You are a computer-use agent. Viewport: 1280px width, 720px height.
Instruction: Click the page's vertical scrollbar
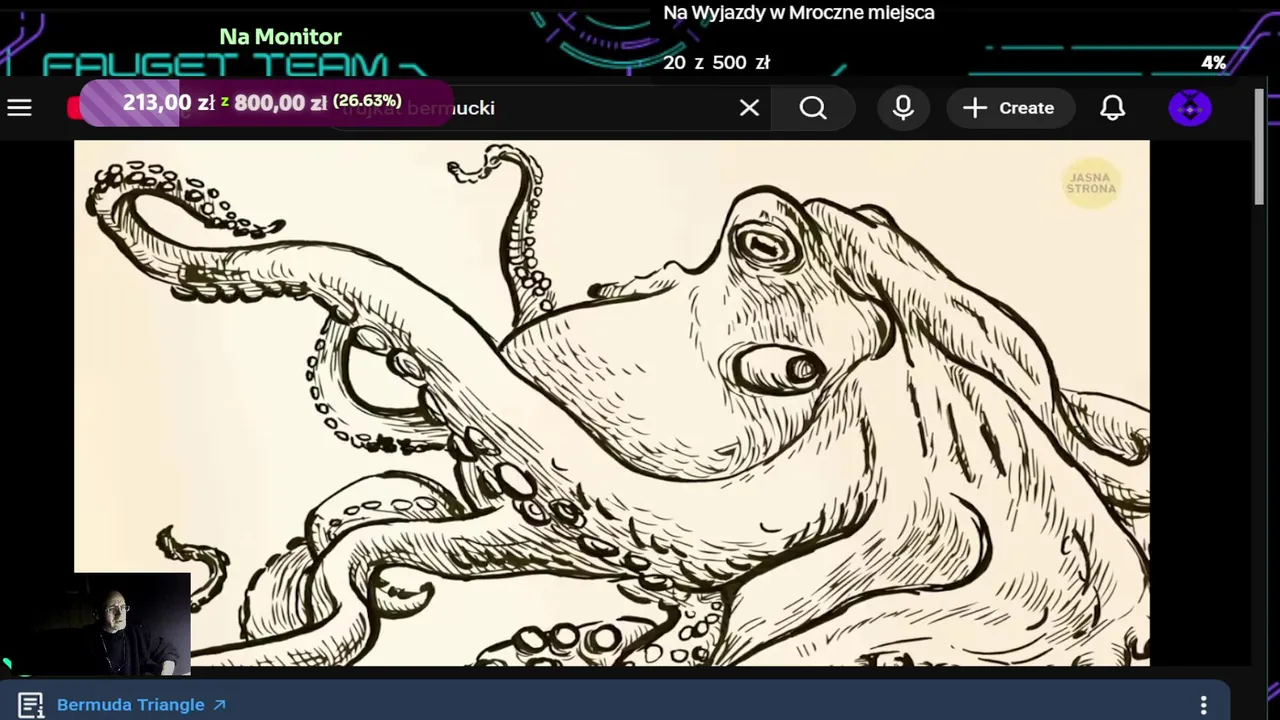coord(1258,148)
